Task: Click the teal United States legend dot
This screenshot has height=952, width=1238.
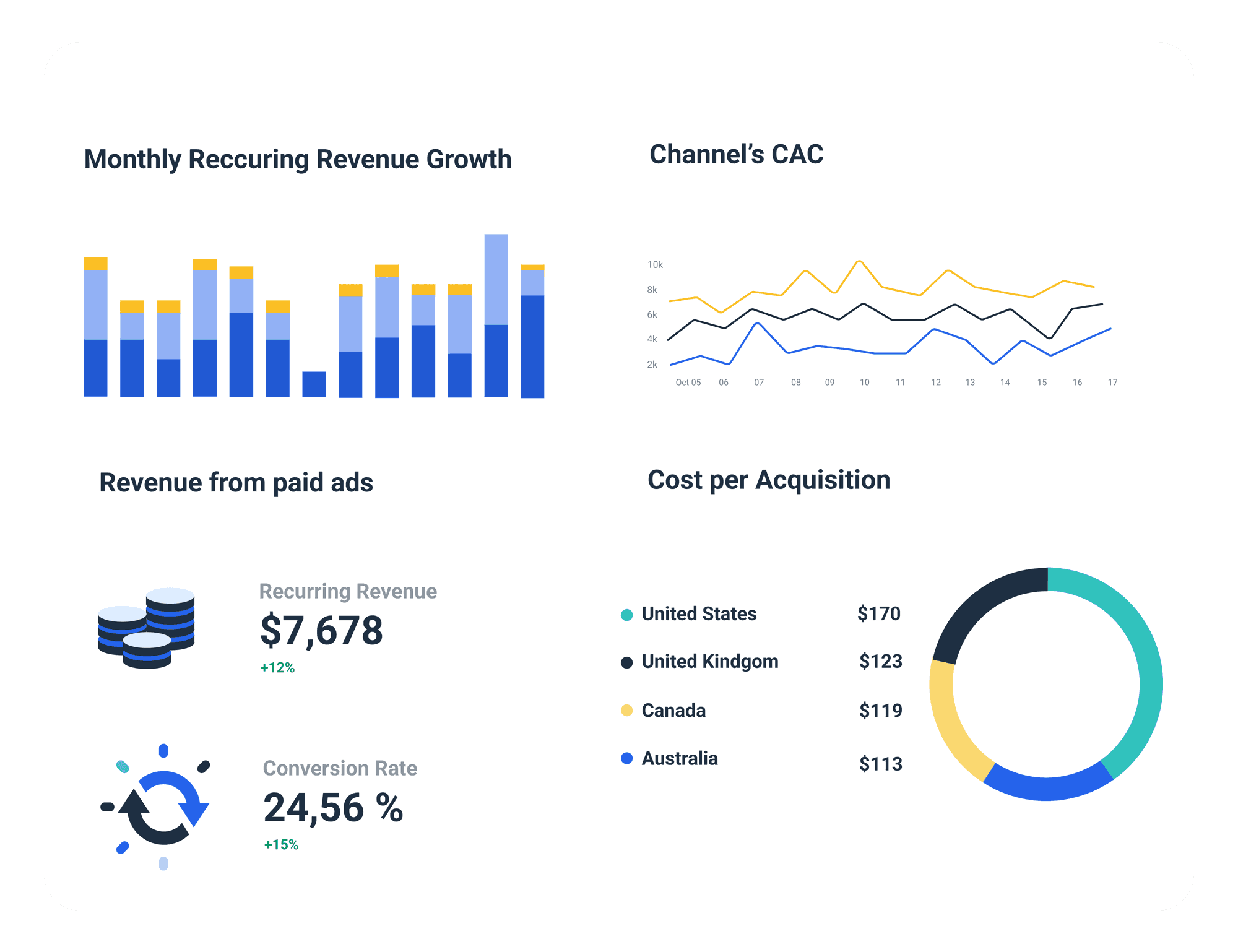Action: [x=627, y=615]
